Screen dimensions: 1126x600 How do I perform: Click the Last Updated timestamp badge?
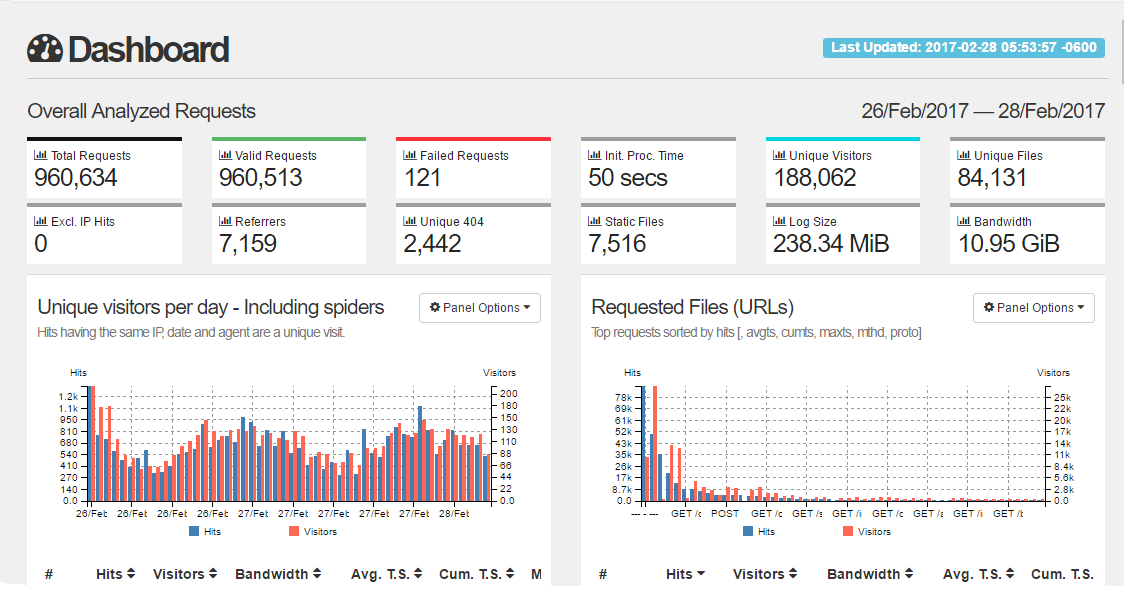coord(962,47)
